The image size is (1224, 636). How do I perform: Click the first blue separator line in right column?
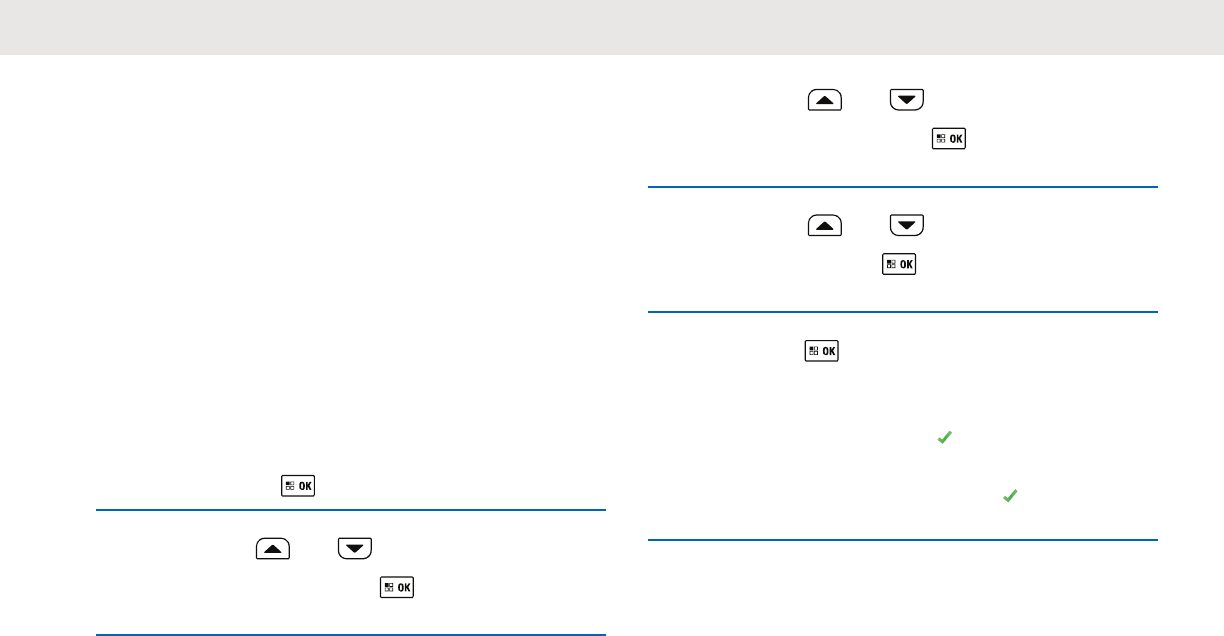(903, 186)
